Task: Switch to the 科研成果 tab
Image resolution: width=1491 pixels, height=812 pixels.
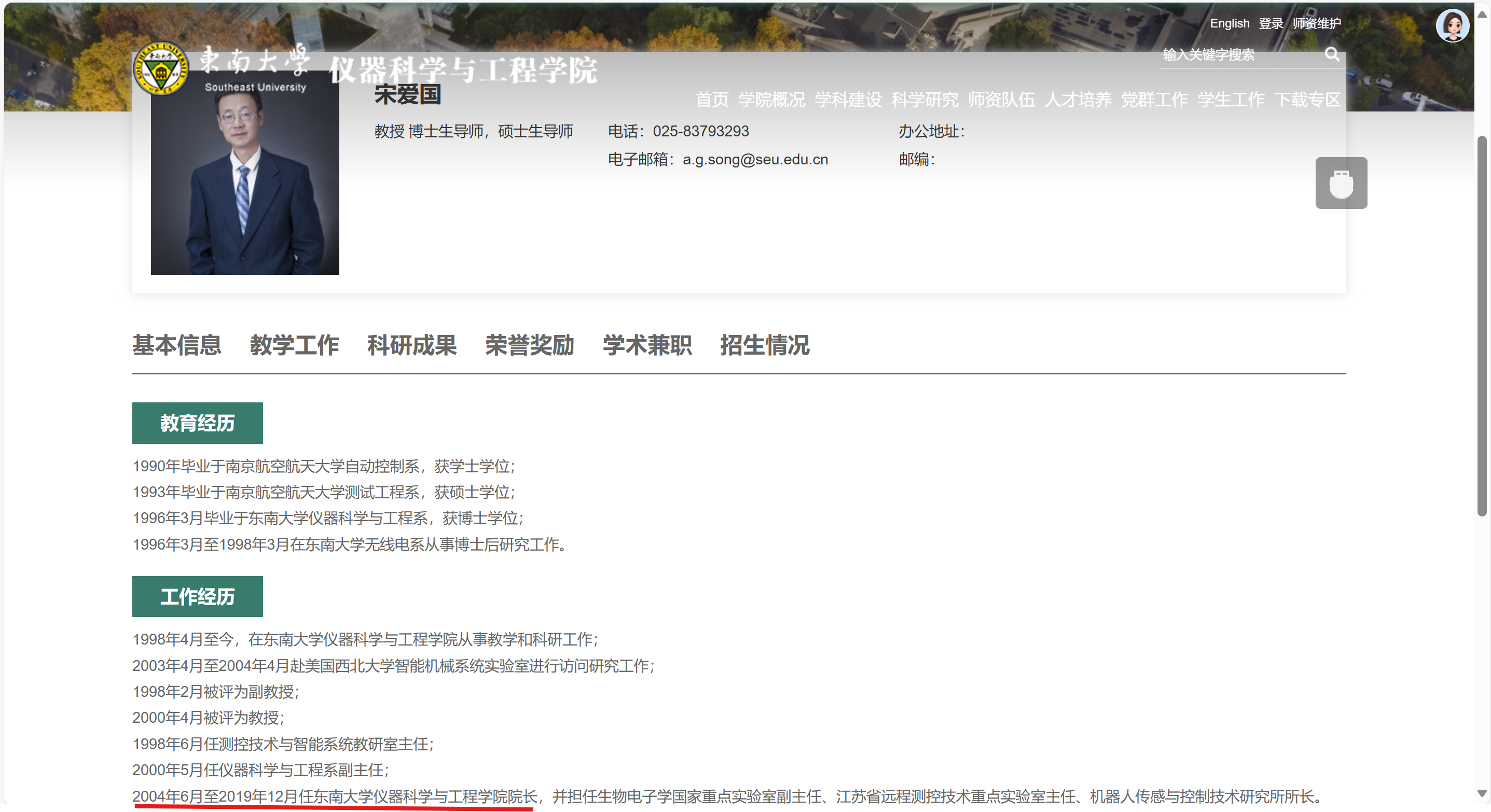Action: [x=411, y=346]
